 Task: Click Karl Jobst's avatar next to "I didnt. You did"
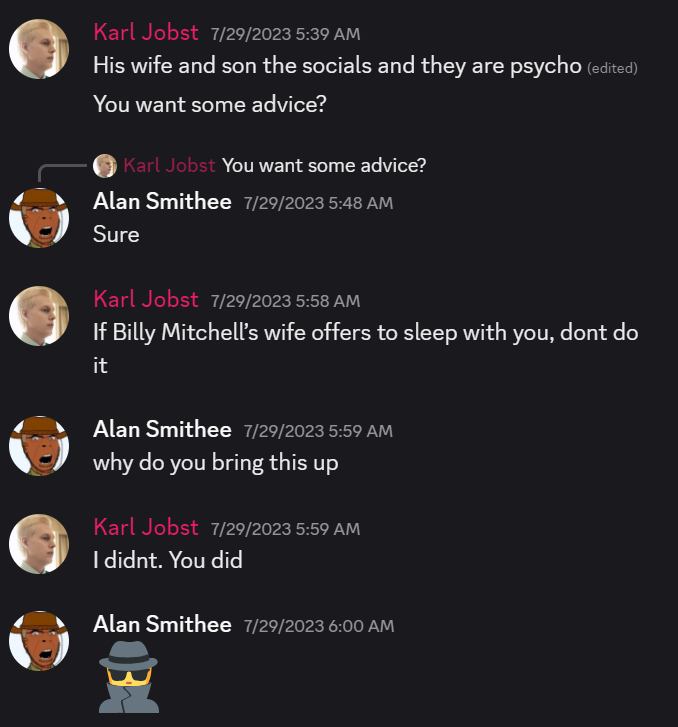coord(39,543)
